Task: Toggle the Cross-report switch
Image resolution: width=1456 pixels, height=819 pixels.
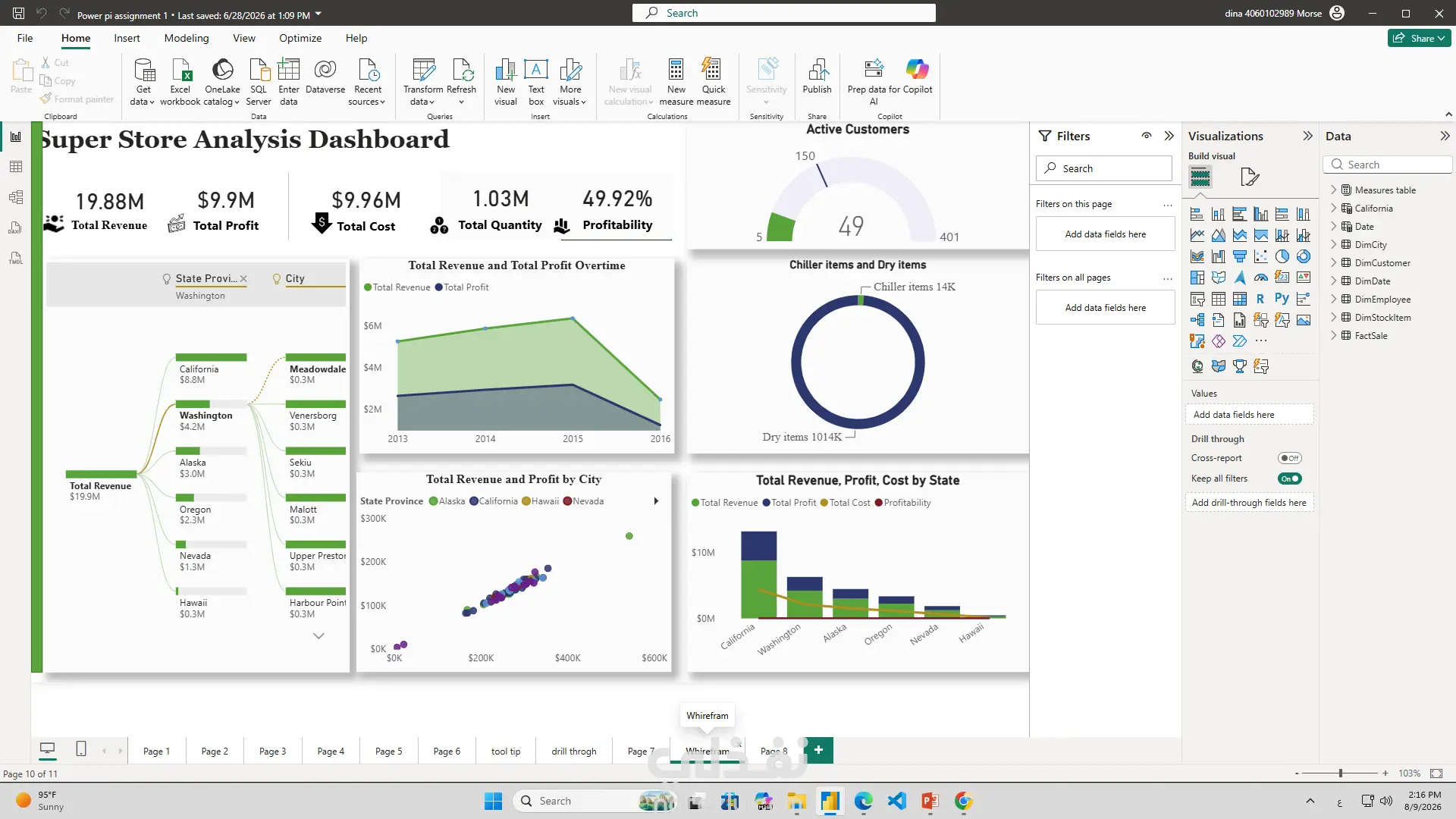Action: (x=1289, y=458)
